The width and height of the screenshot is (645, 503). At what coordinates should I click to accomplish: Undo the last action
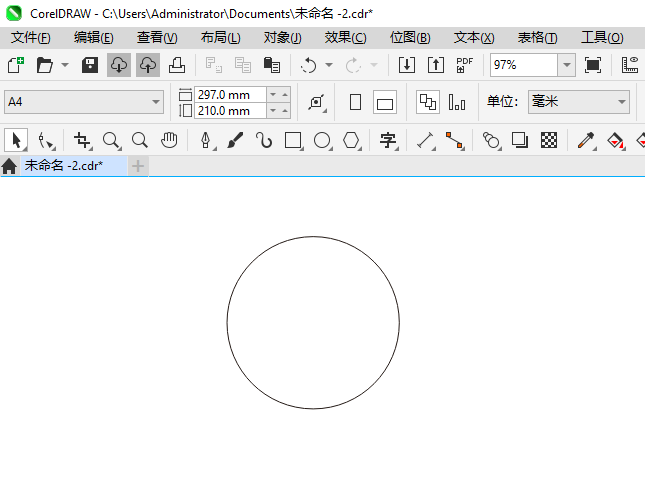click(309, 65)
